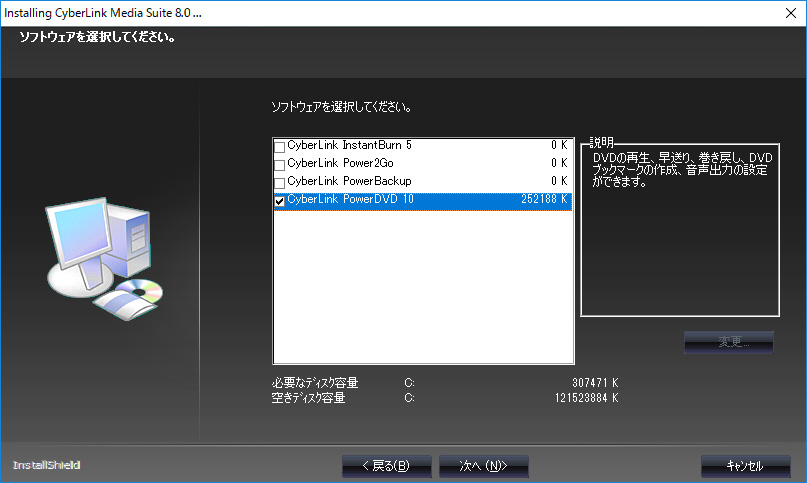This screenshot has width=807, height=483.
Task: Select the CyberLink PowerDVD 10 row text
Action: point(350,199)
